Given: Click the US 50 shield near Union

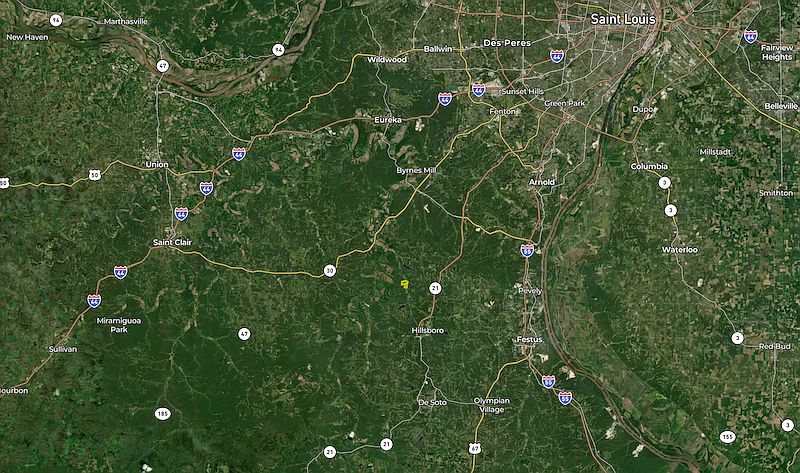Looking at the screenshot, I should tap(94, 176).
